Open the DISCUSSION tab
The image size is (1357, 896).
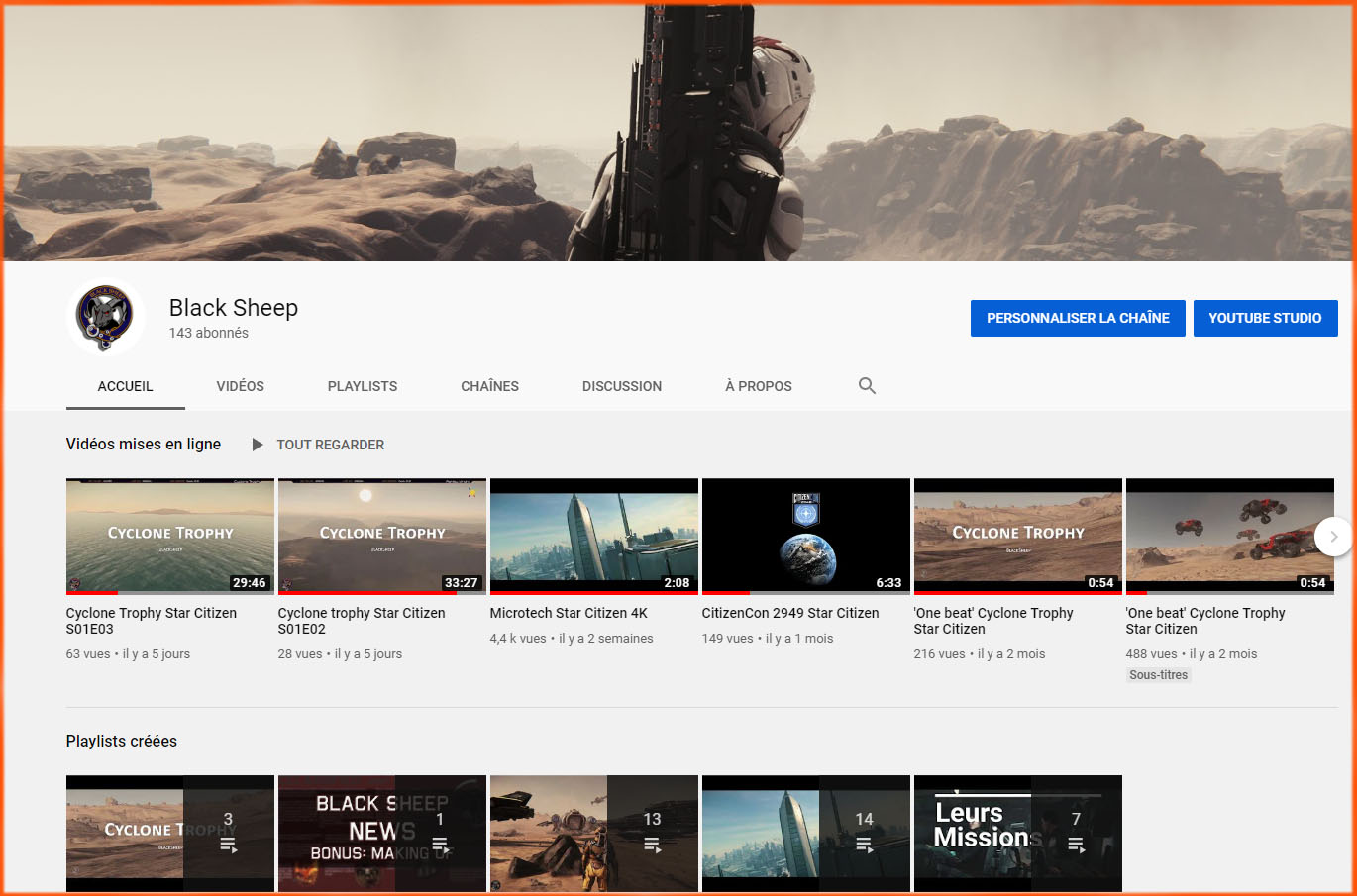(622, 386)
